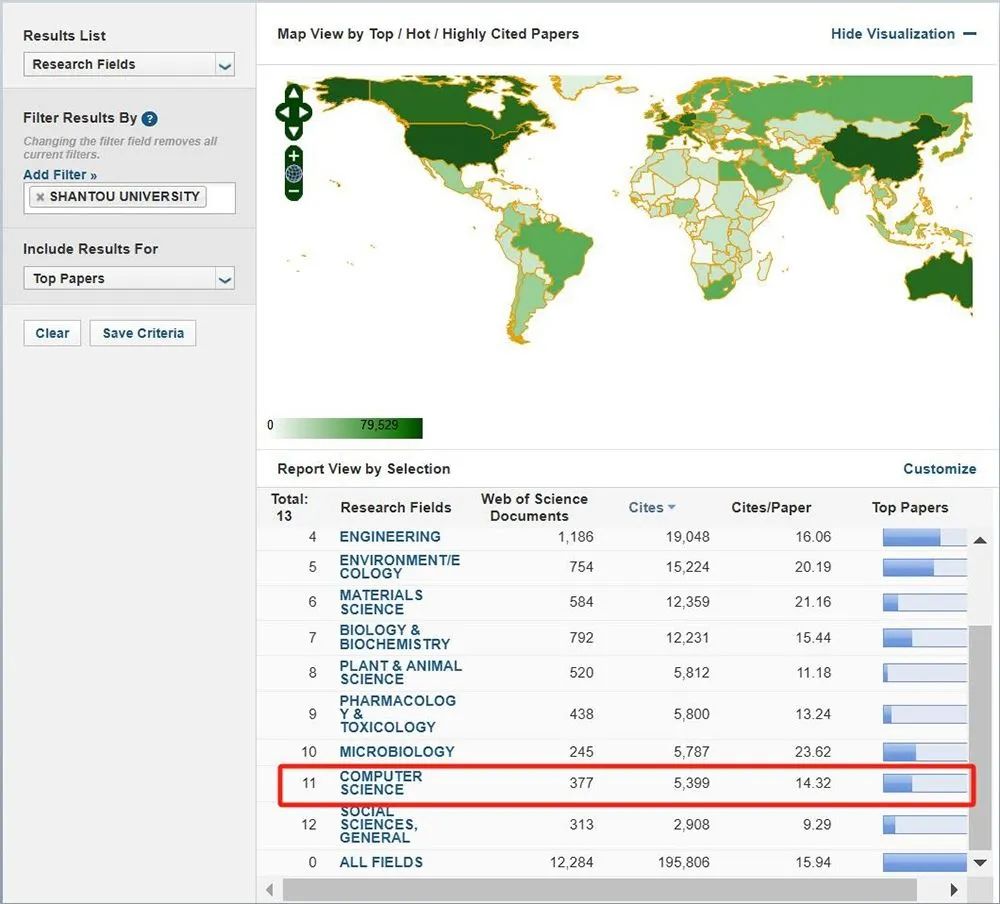Click the table scrollbar down arrow
This screenshot has height=904, width=1000.
tap(980, 863)
